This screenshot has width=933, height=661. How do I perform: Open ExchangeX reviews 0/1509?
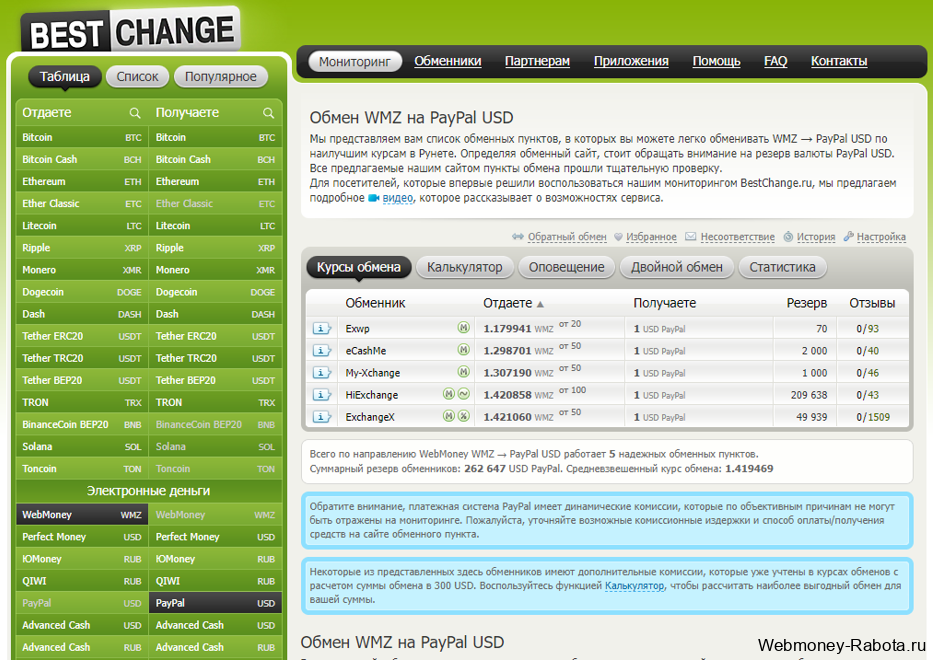[x=873, y=417]
